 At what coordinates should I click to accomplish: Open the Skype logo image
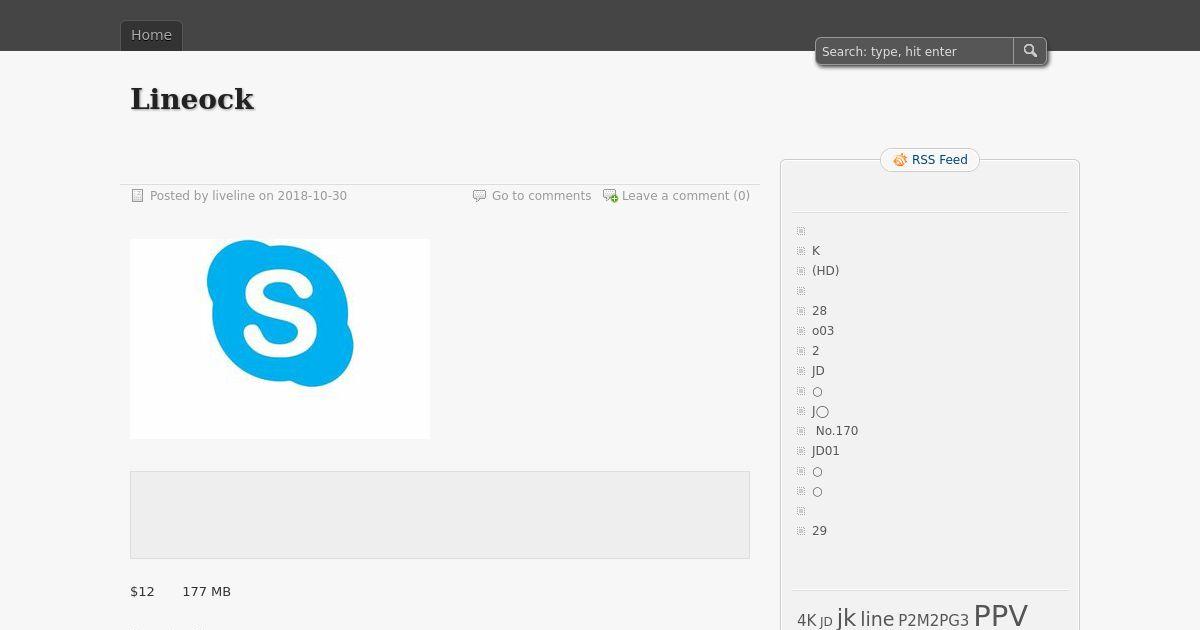[x=280, y=338]
